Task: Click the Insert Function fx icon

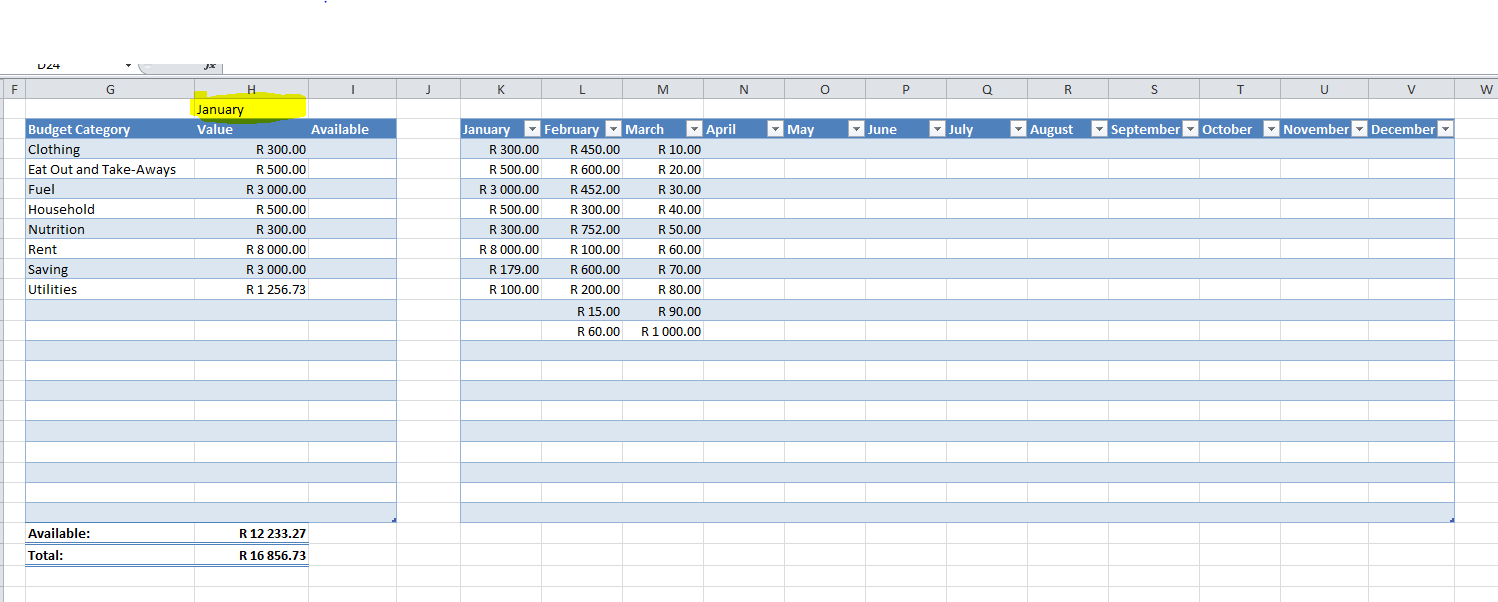Action: click(209, 66)
